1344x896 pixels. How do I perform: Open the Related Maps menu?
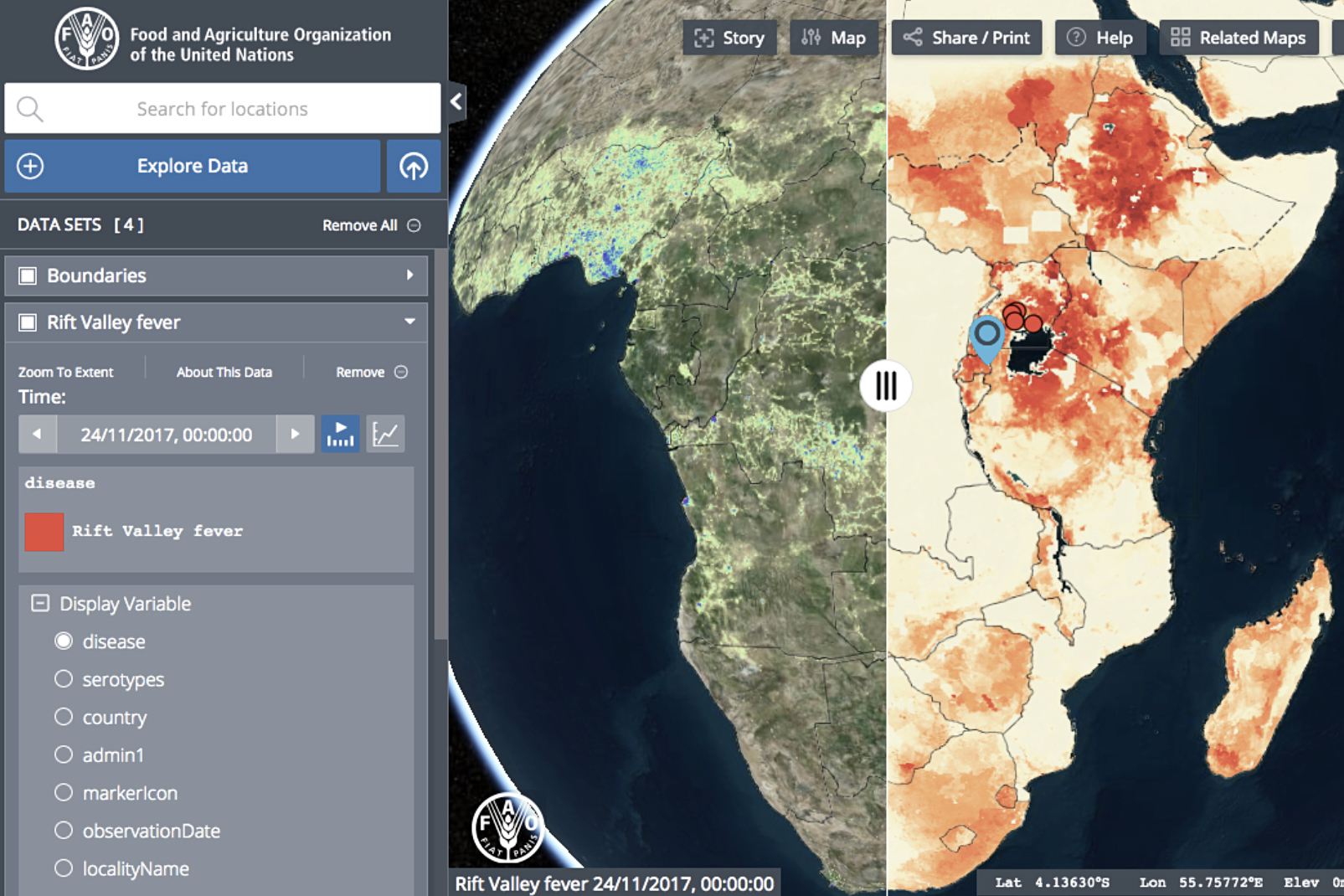[x=1238, y=38]
